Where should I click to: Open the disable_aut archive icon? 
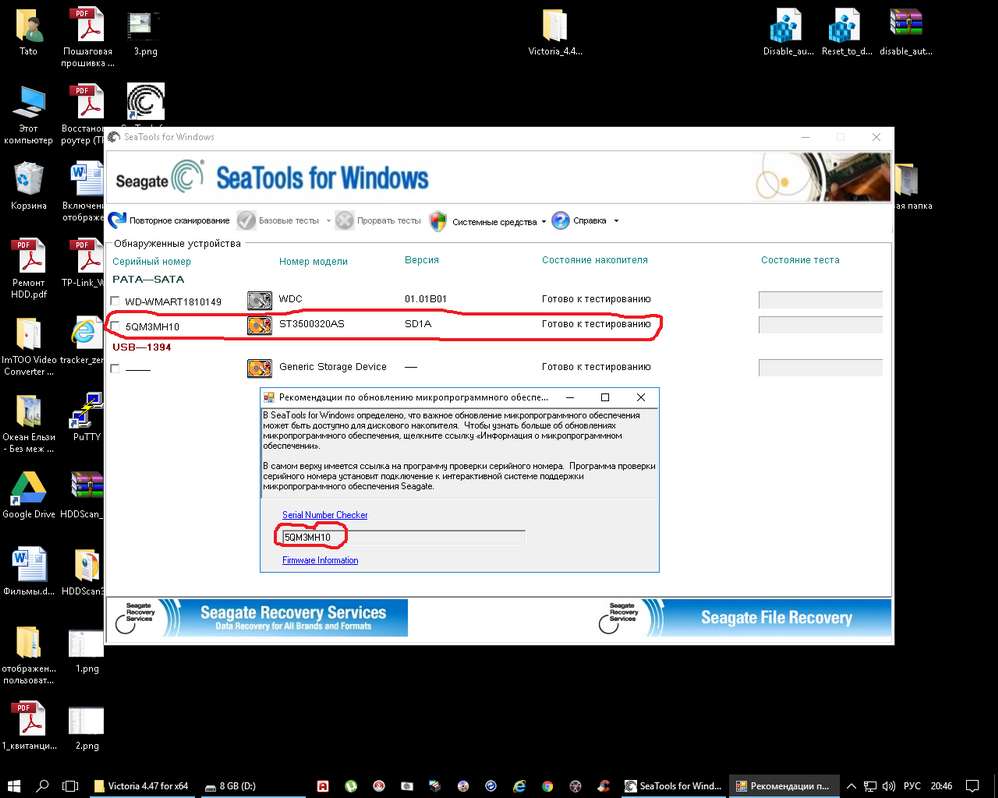906,33
